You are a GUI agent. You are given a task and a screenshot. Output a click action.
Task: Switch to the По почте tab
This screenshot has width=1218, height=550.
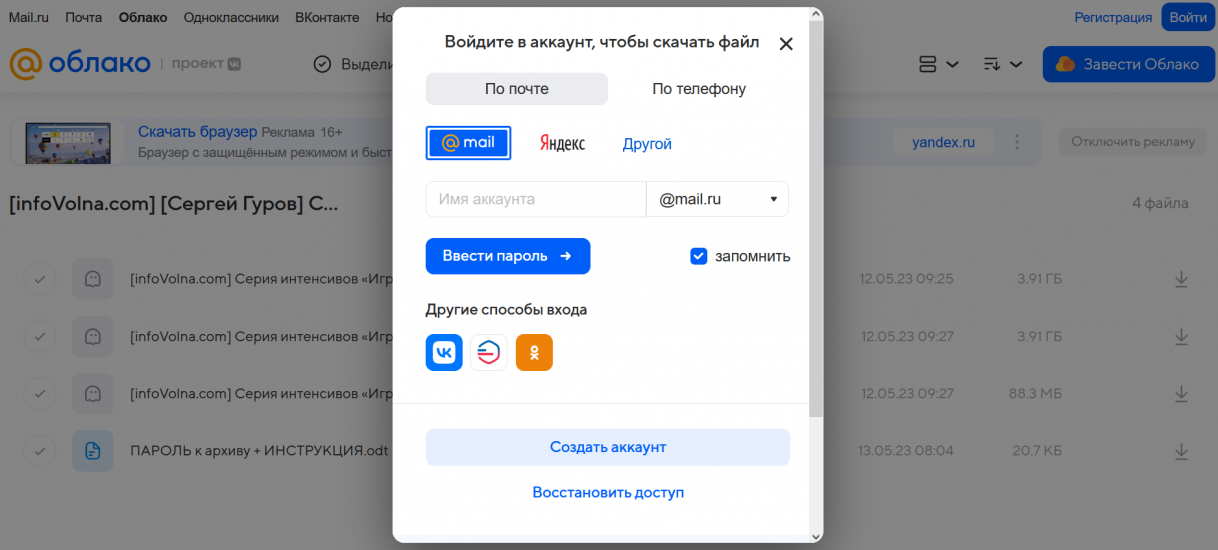pyautogui.click(x=516, y=89)
